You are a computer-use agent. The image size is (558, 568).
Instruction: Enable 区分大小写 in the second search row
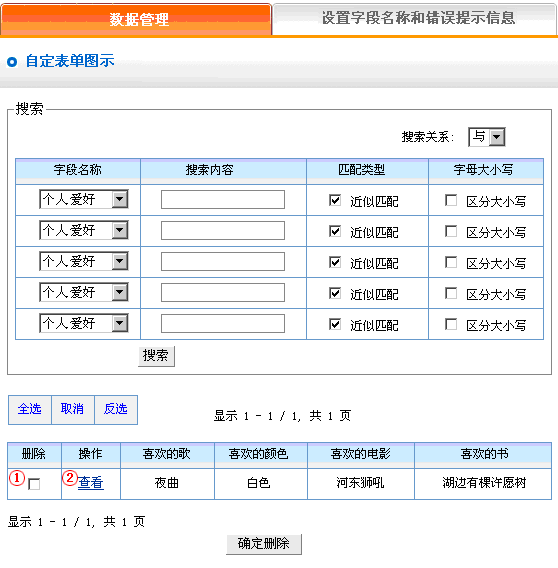tap(451, 231)
